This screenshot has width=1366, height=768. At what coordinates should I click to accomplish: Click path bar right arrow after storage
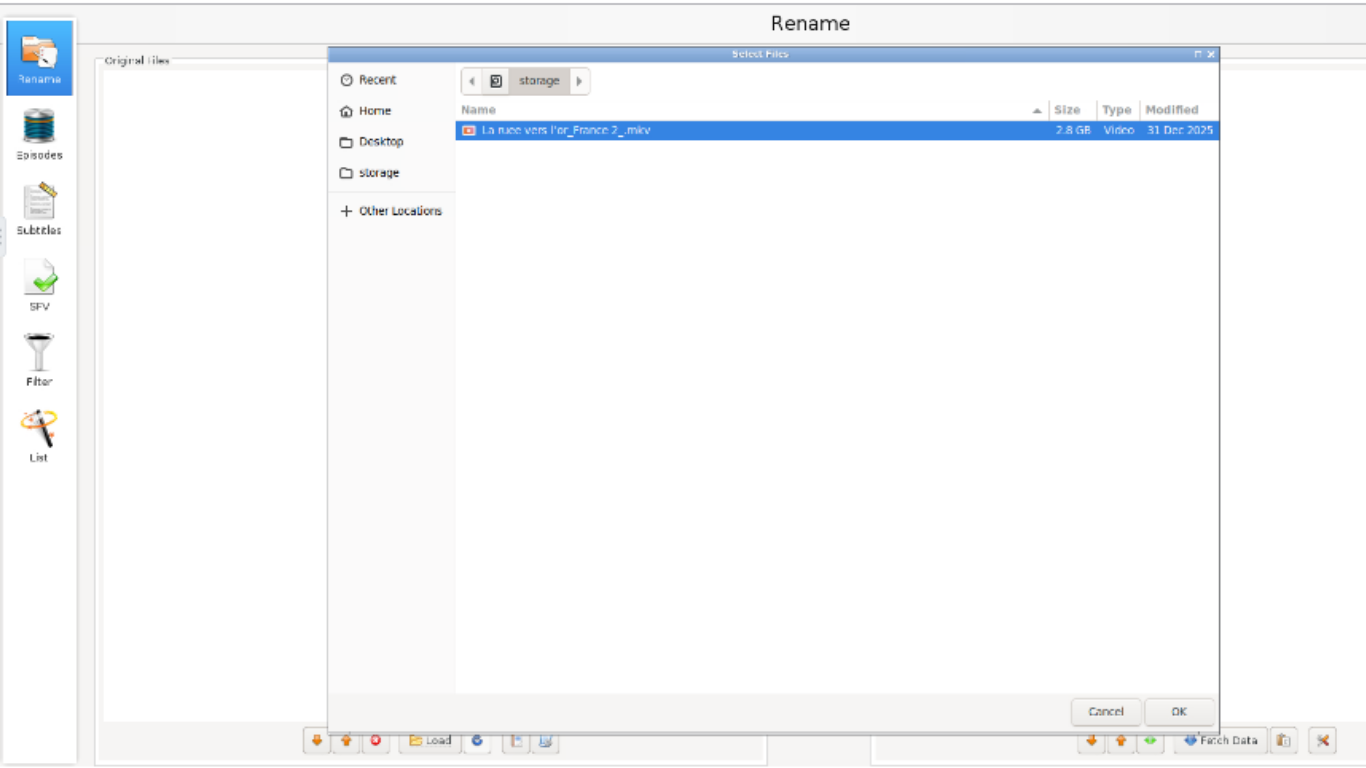pos(579,81)
